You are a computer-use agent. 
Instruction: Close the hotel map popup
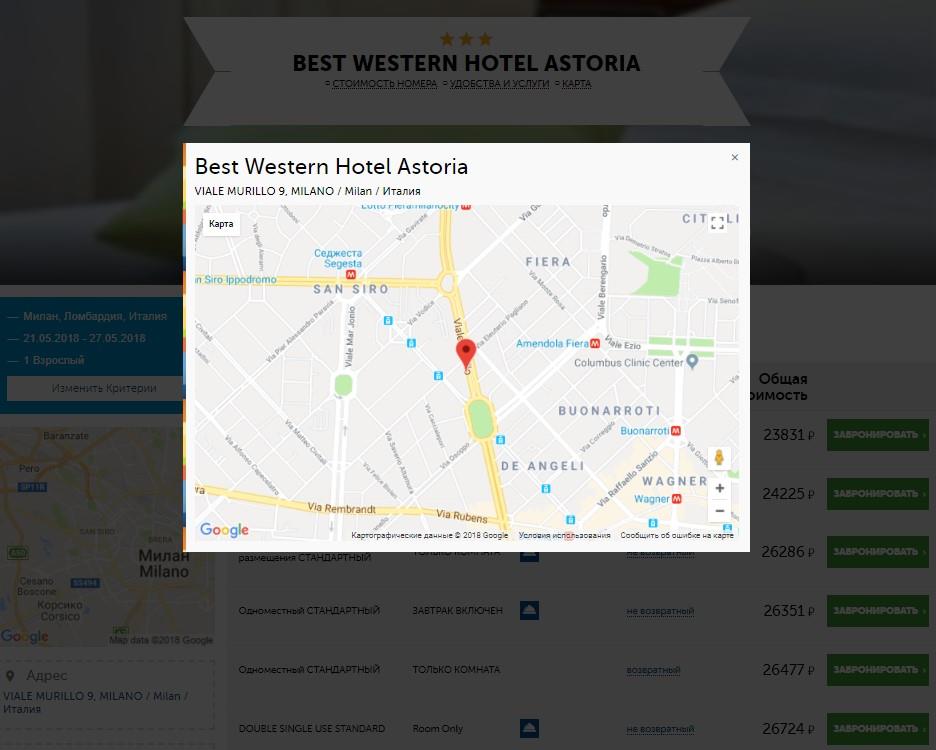[x=735, y=157]
